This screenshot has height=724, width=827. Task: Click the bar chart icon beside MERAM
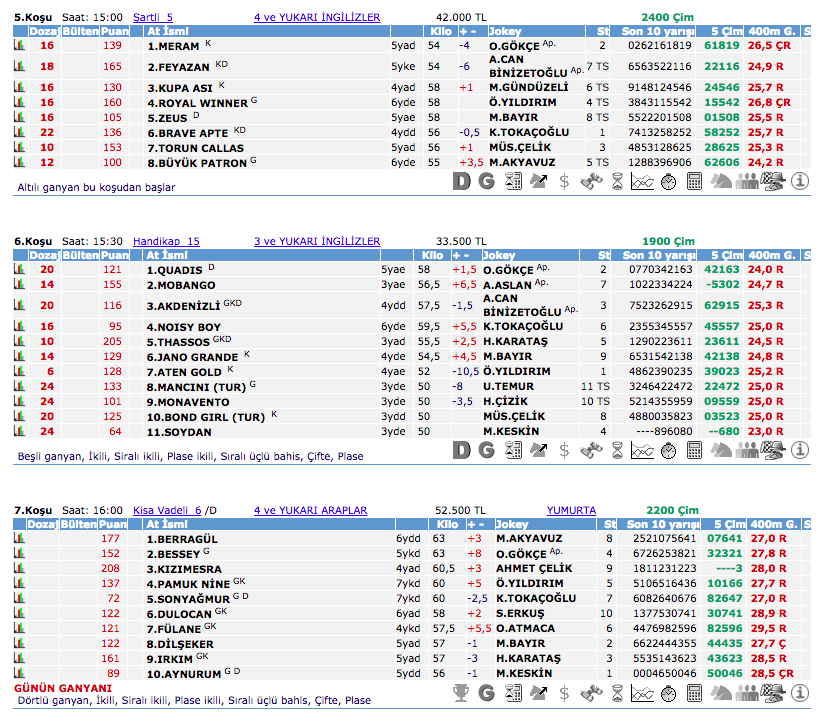click(x=19, y=46)
